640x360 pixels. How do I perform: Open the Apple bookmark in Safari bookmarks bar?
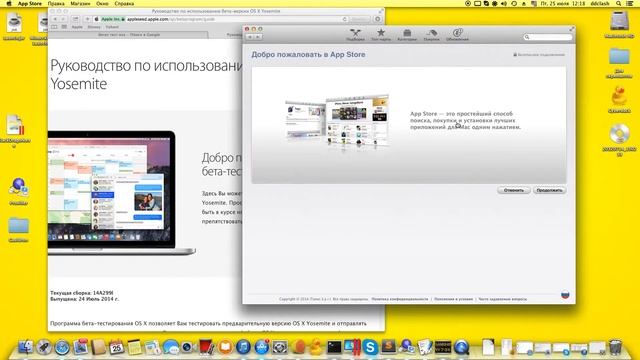(x=77, y=27)
